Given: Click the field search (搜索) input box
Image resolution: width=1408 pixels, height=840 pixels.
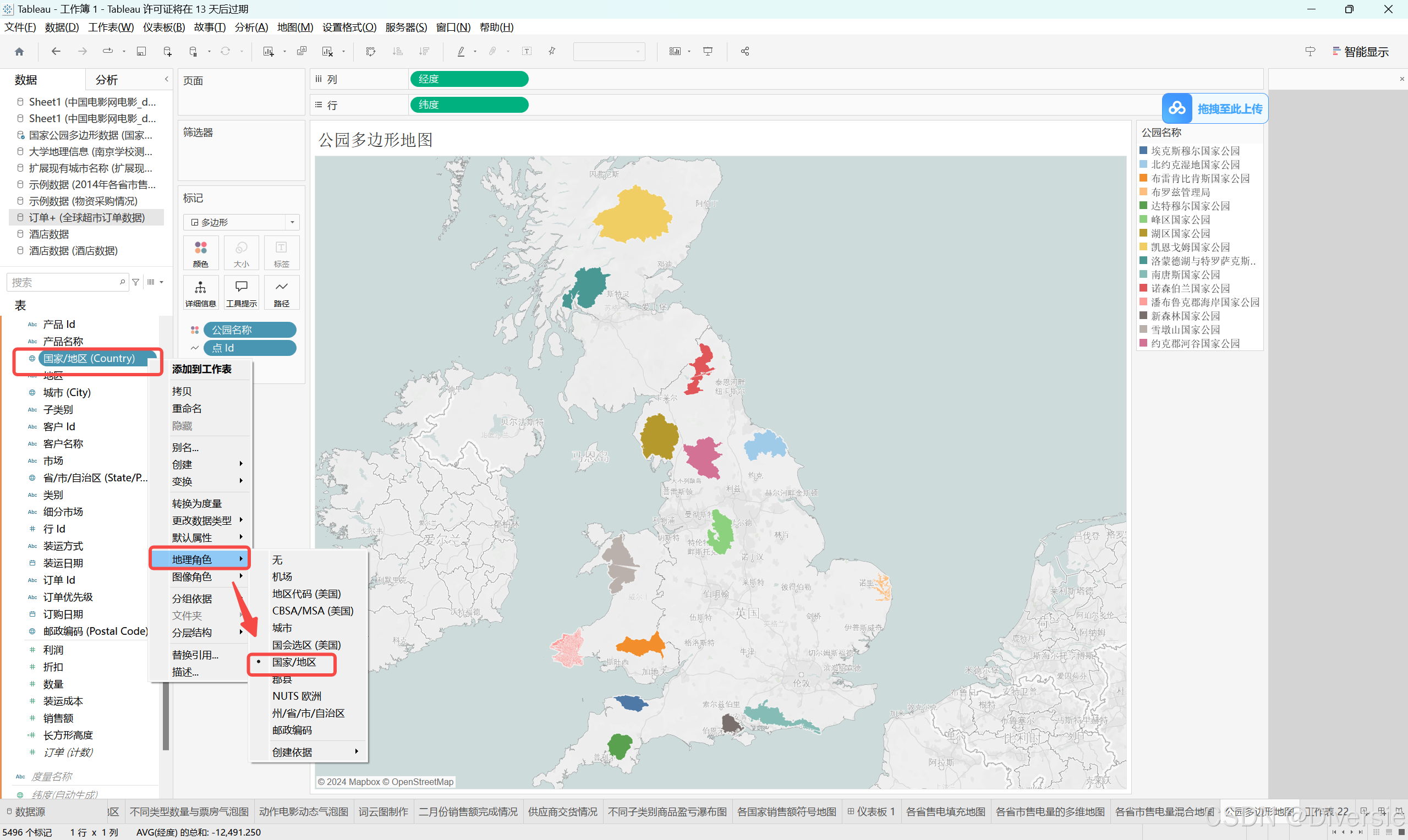Looking at the screenshot, I should [x=63, y=282].
